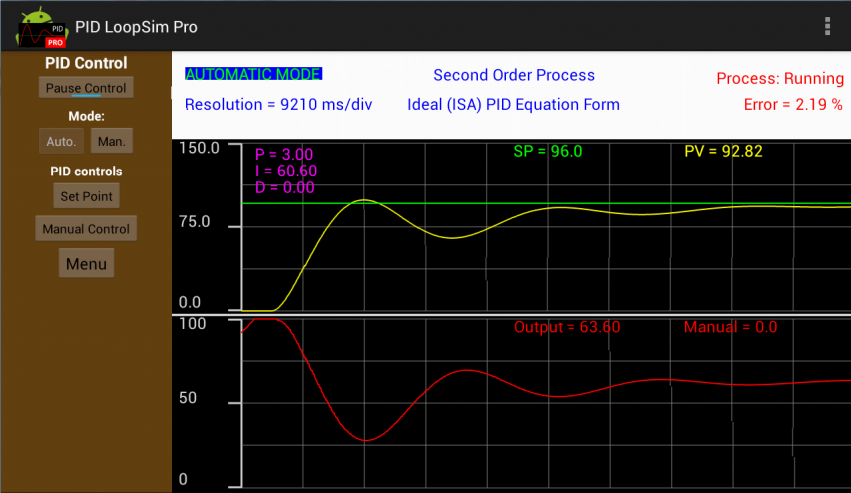Open the three-dot overflow menu
The image size is (851, 493).
[827, 26]
